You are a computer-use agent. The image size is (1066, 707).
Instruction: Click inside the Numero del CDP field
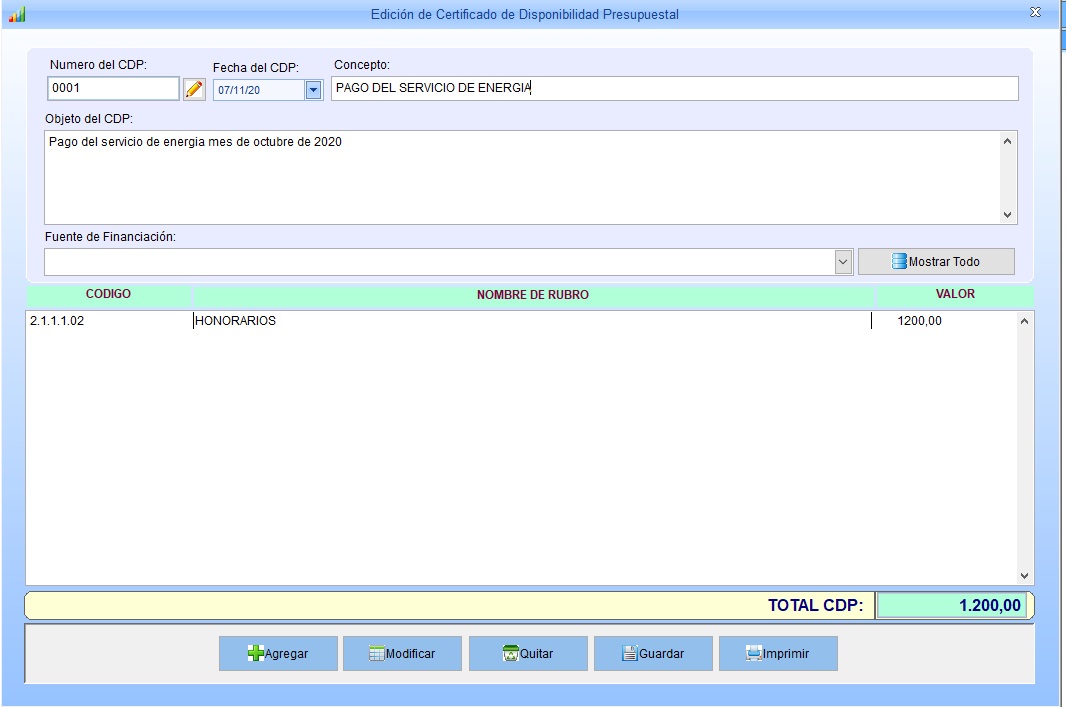[x=112, y=89]
